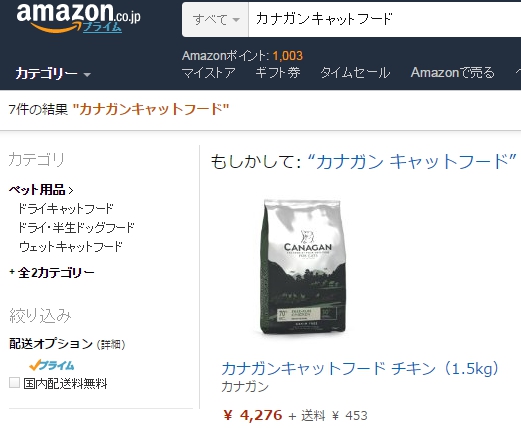Image resolution: width=521 pixels, height=428 pixels.
Task: Open the Canagan cat food product image
Action: (x=303, y=267)
